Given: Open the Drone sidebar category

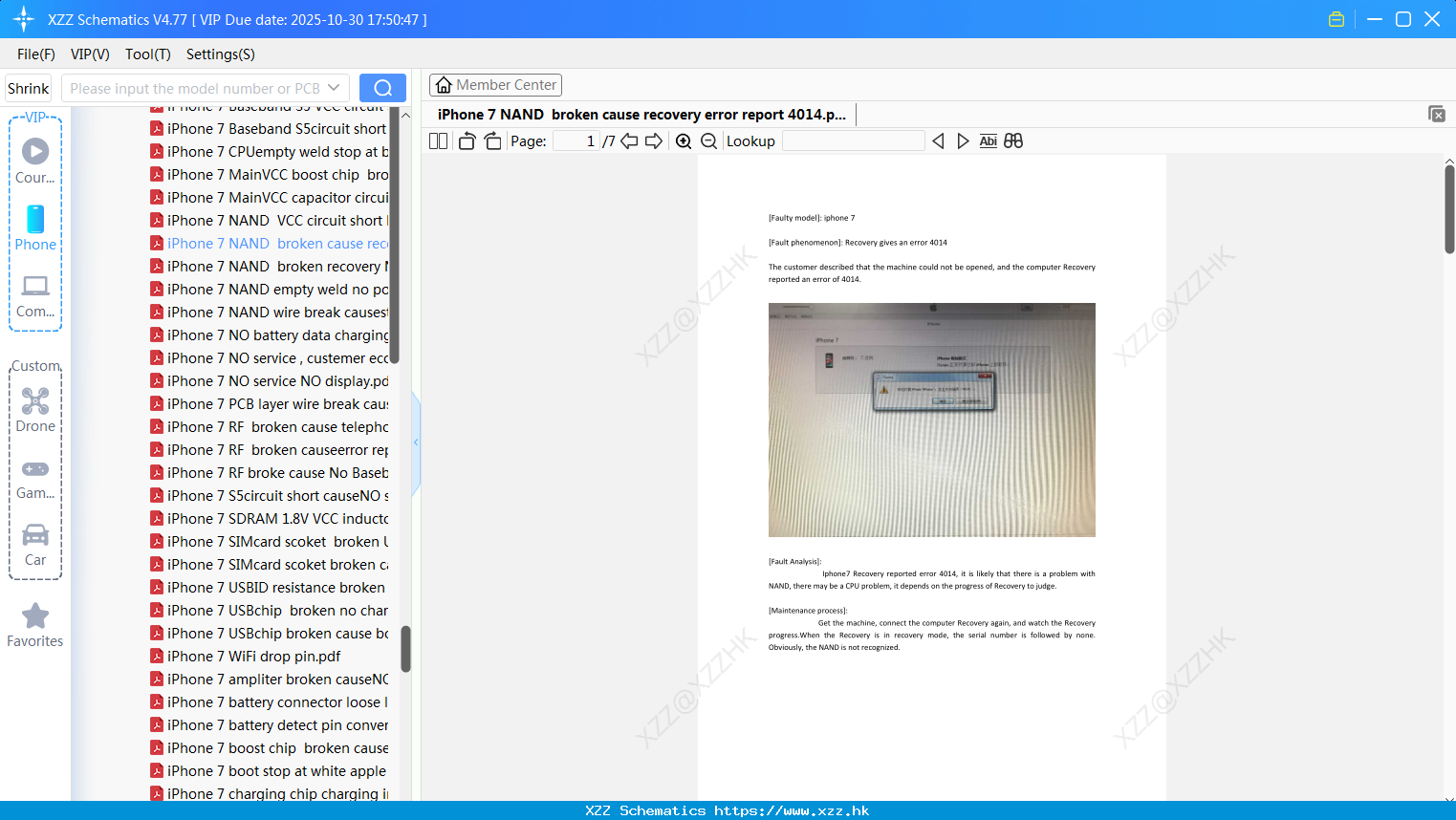Looking at the screenshot, I should [35, 410].
